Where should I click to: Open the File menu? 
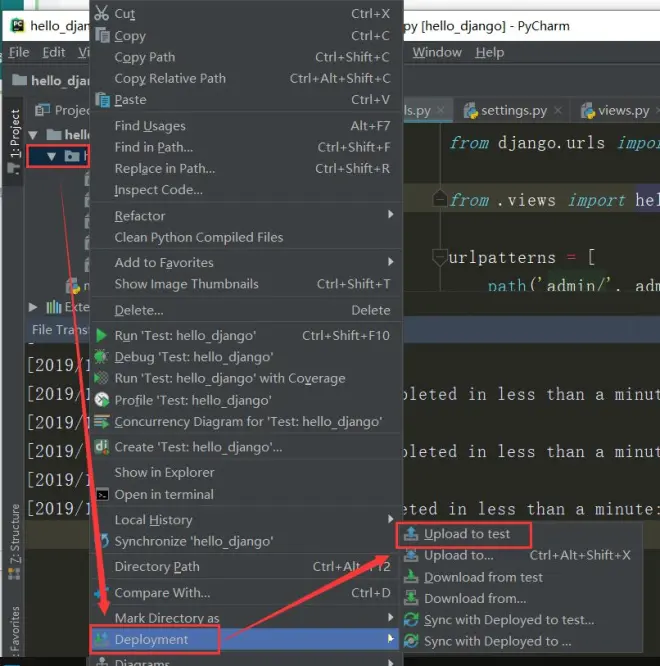[19, 52]
